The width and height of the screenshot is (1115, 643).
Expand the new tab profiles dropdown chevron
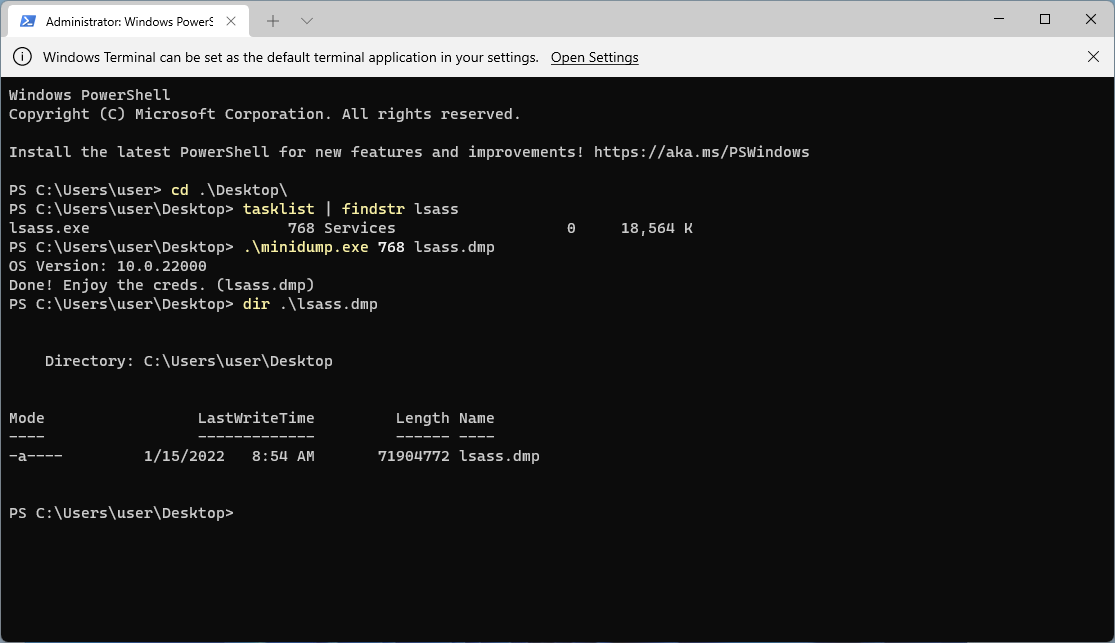click(306, 21)
